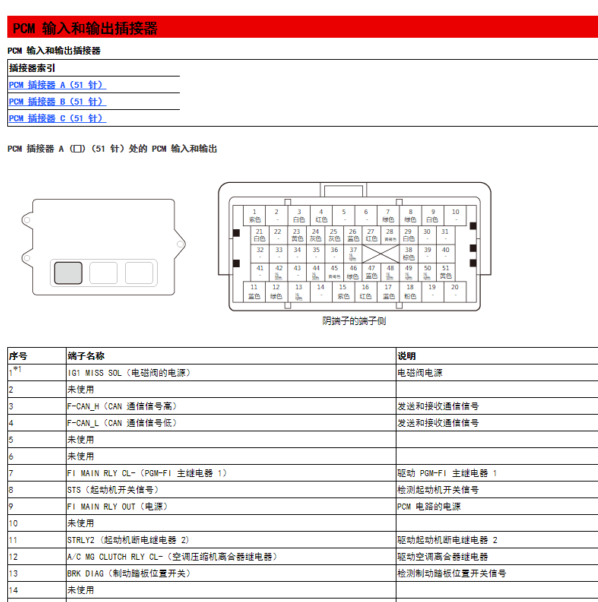Screen dimensions: 598x602
Task: Select the 插接器索引 index heading
Action: [x=32, y=68]
